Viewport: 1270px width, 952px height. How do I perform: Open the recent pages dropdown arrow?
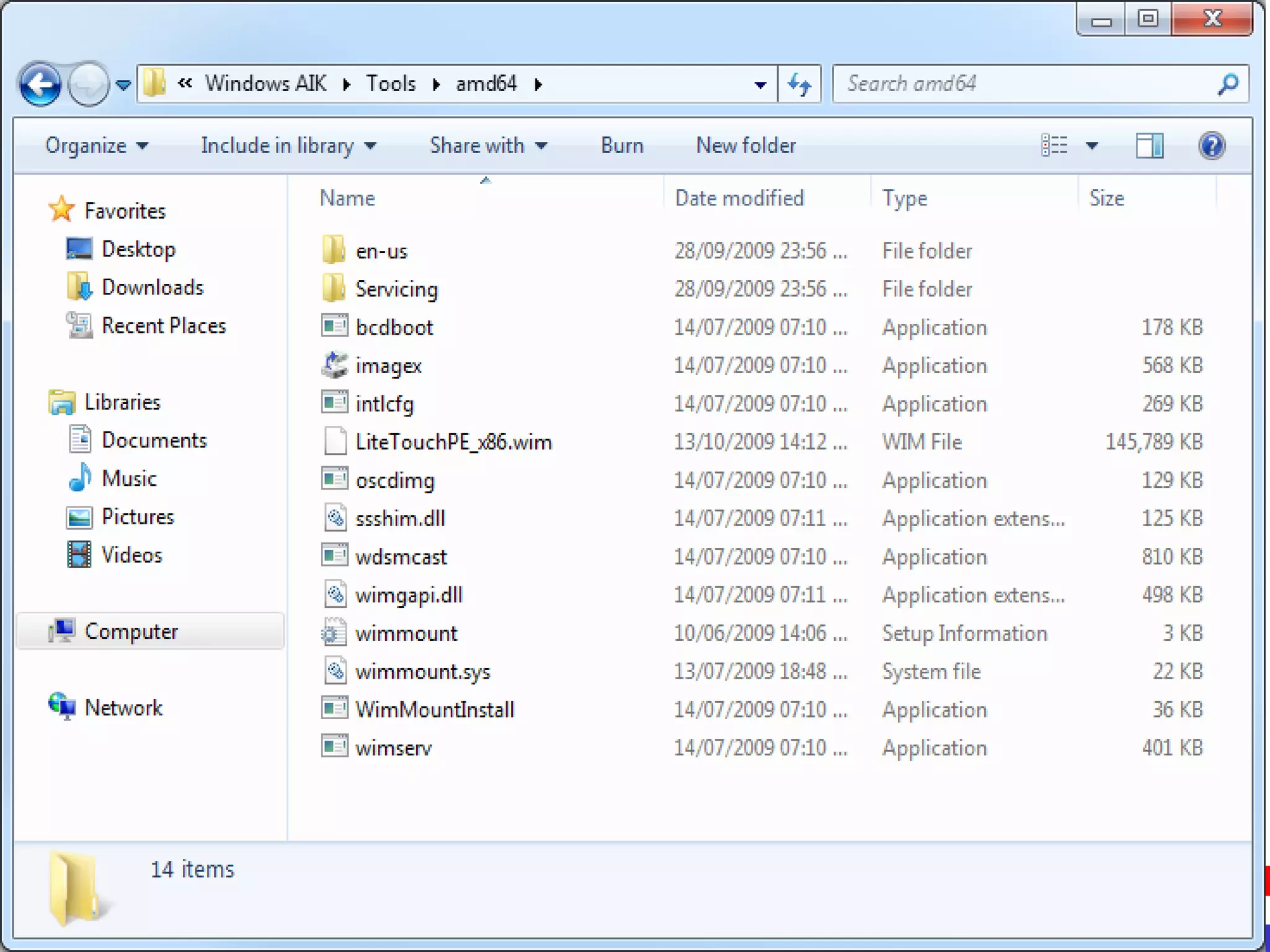pyautogui.click(x=123, y=85)
